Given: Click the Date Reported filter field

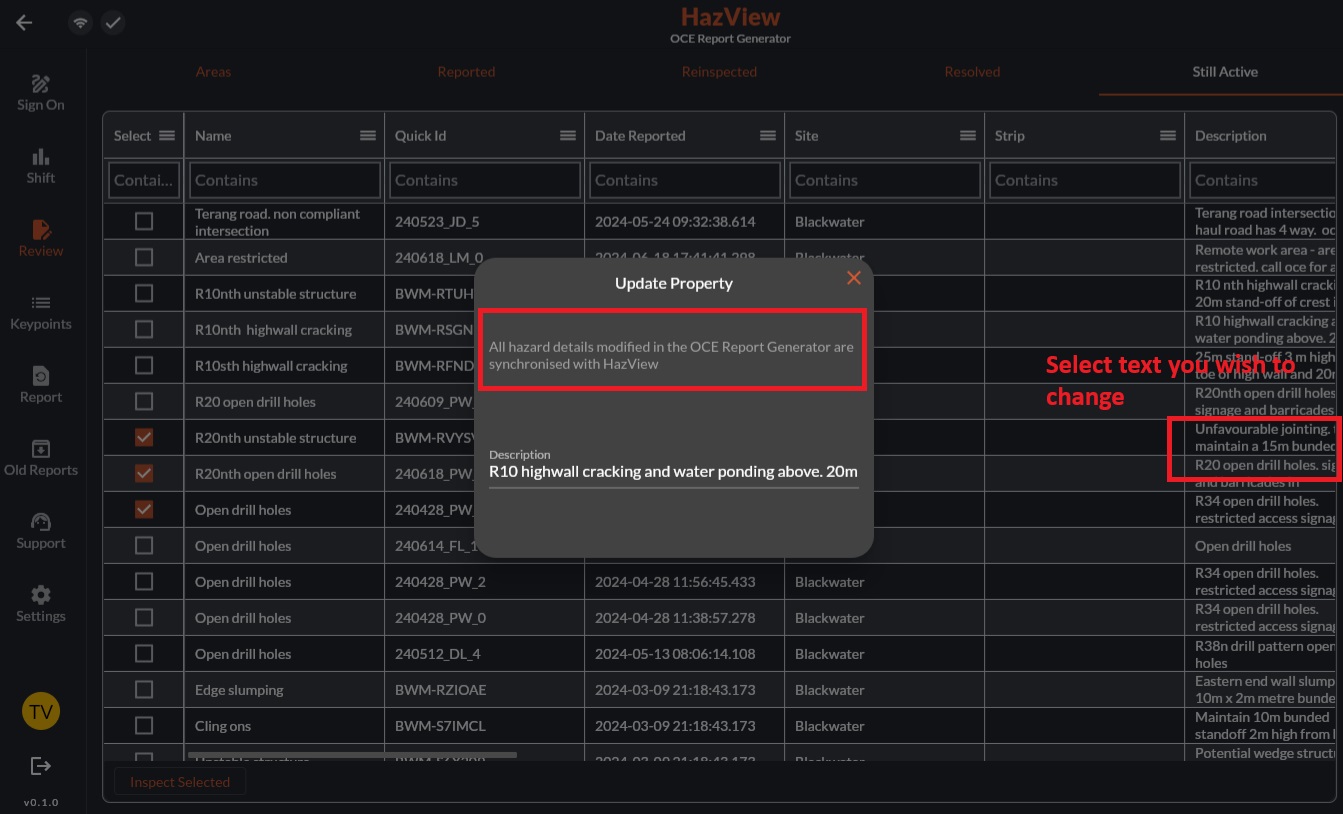Looking at the screenshot, I should click(x=685, y=180).
